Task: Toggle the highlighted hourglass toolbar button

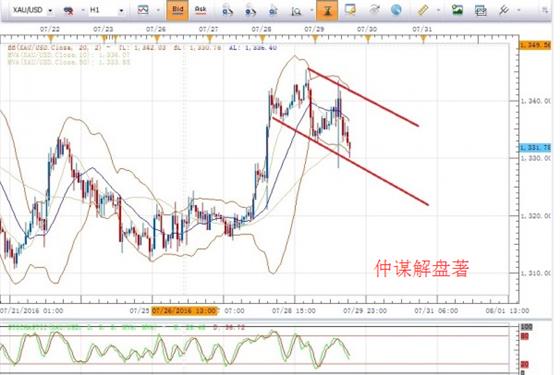Action: click(x=327, y=10)
